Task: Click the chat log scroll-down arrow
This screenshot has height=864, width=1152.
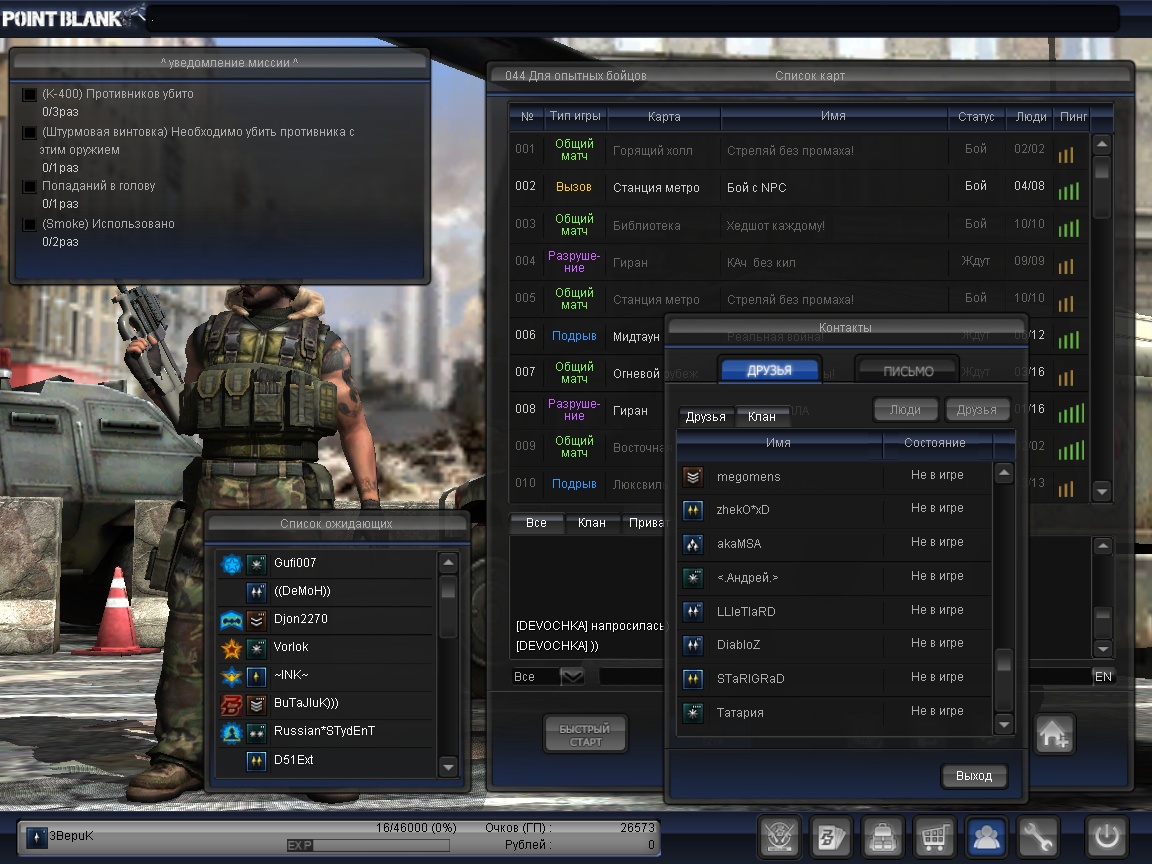Action: [1102, 648]
